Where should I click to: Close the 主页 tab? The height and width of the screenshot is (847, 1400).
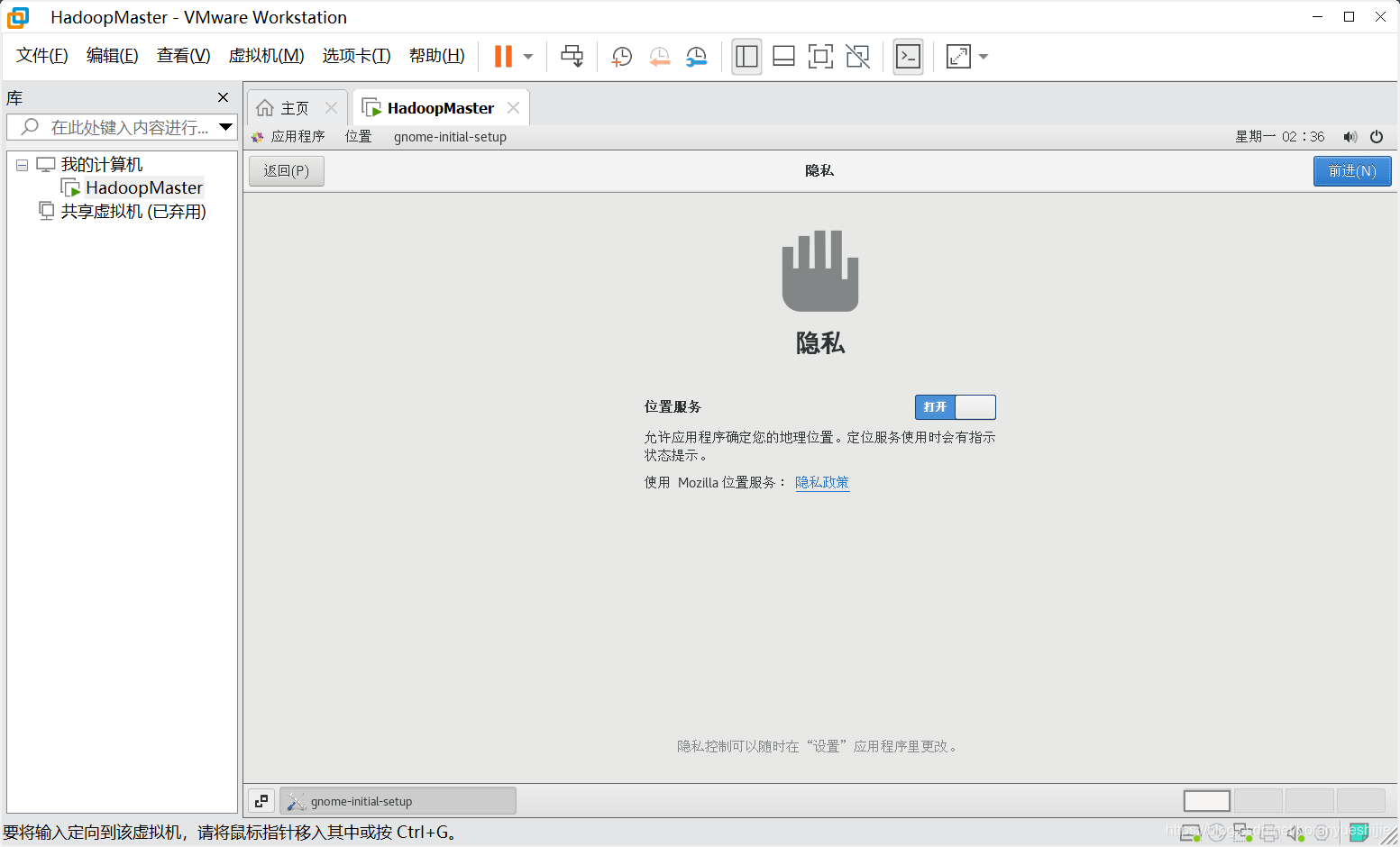[331, 108]
